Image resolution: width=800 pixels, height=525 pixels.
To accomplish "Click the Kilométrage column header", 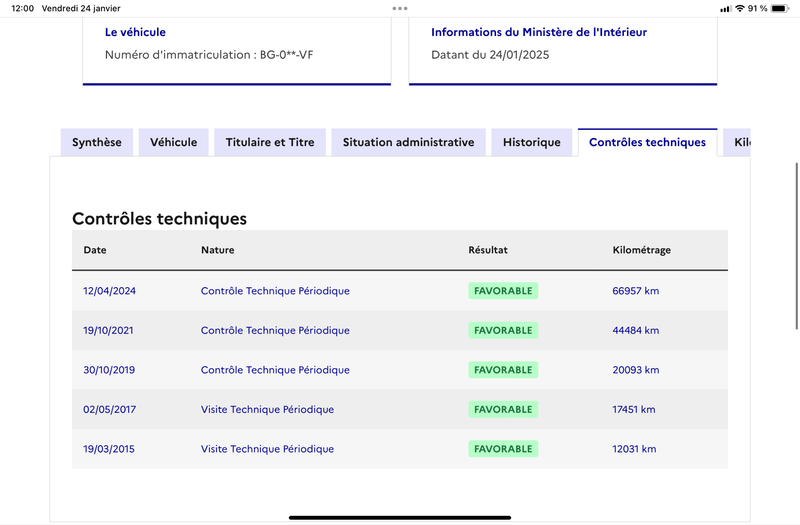I will pyautogui.click(x=641, y=250).
